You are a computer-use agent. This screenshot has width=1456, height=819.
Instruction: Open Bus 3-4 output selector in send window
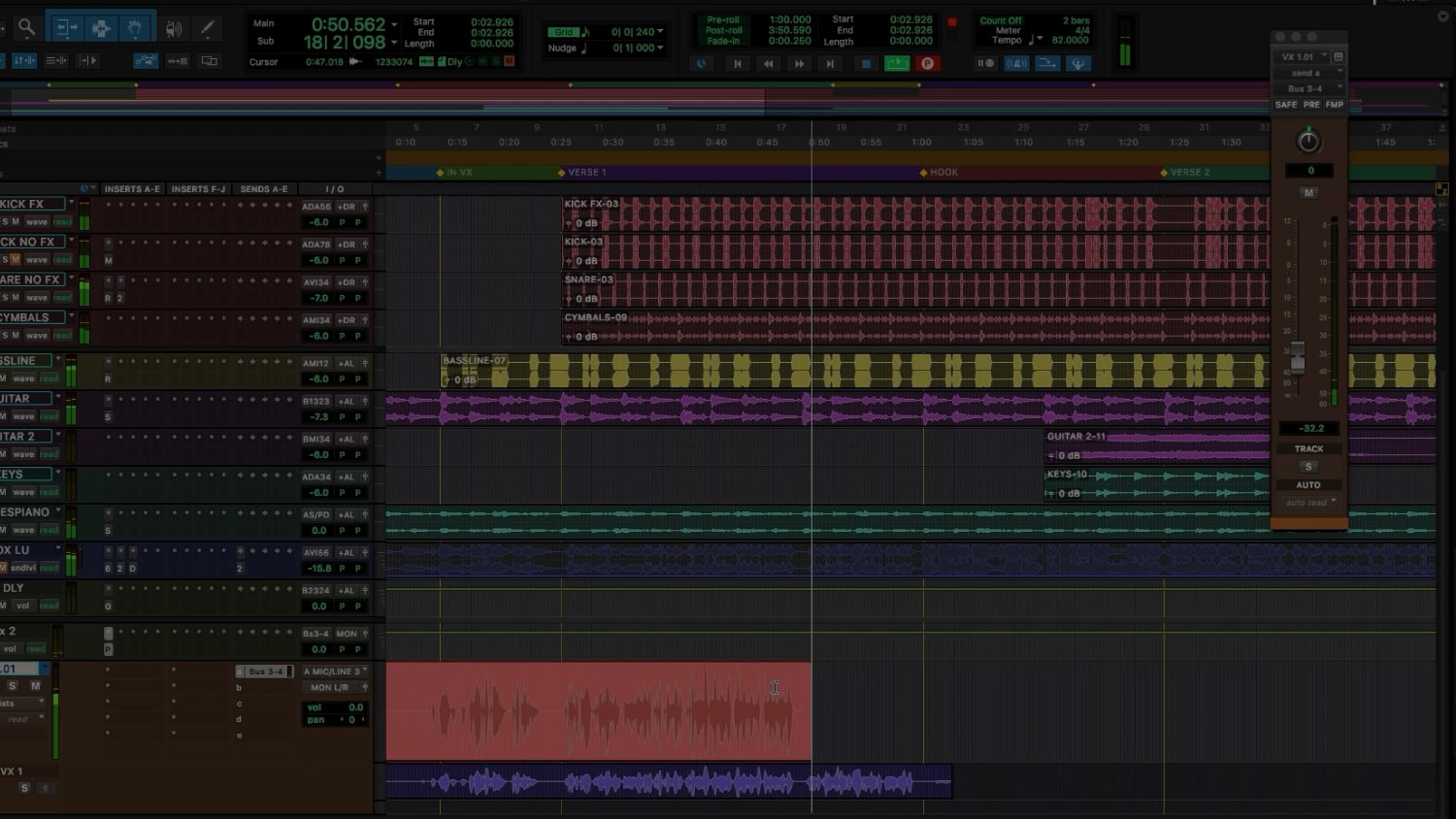[1309, 88]
